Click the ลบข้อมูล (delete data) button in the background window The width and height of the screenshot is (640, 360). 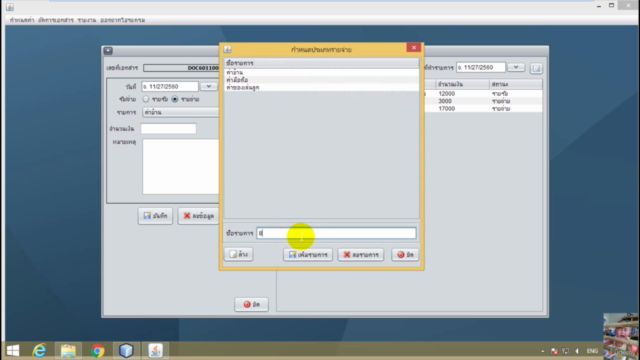point(198,216)
